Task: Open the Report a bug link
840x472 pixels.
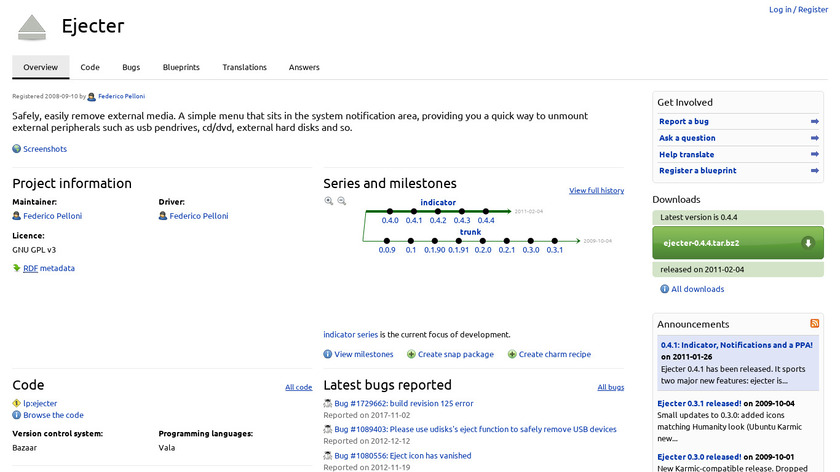Action: point(684,122)
